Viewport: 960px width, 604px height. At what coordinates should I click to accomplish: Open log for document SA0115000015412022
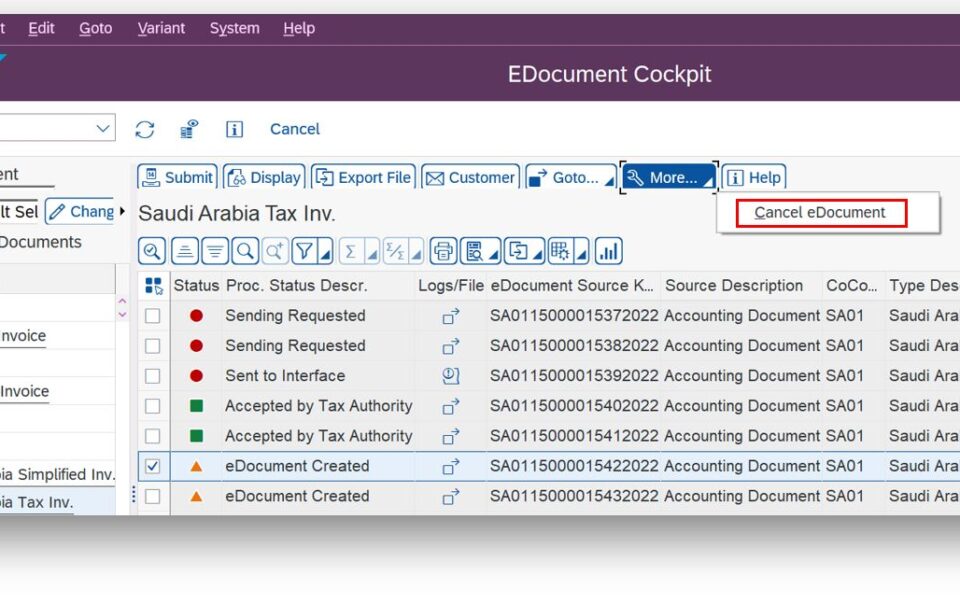click(x=451, y=436)
